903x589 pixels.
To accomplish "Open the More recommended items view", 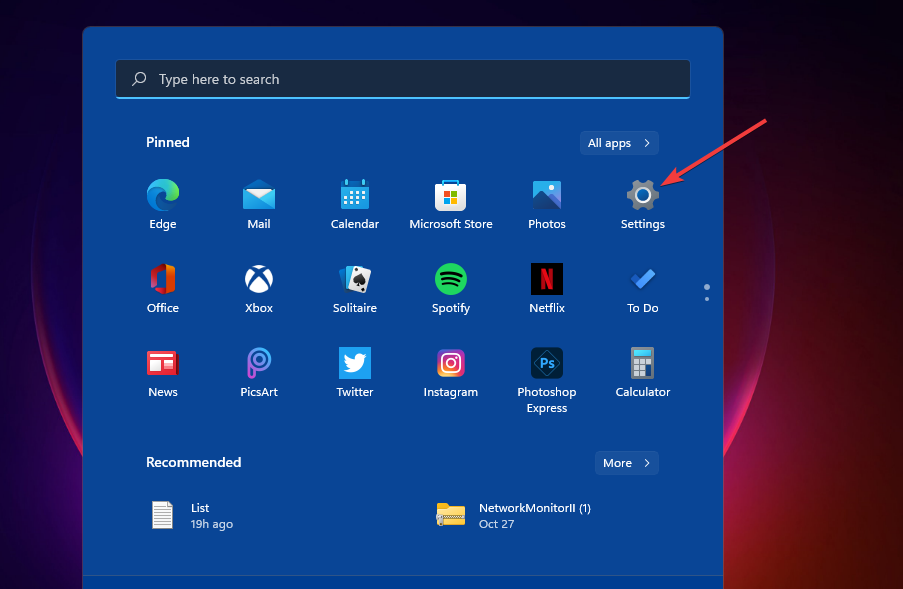I will 626,463.
